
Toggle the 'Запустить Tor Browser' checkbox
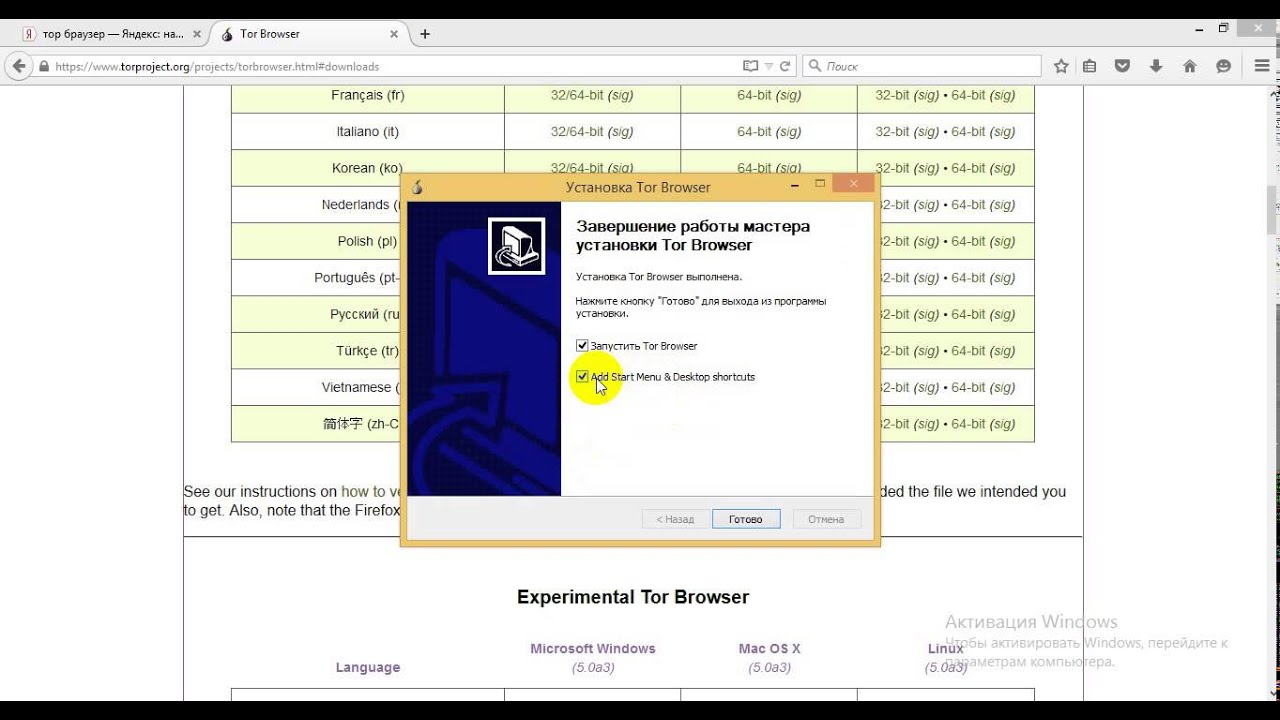click(x=582, y=346)
